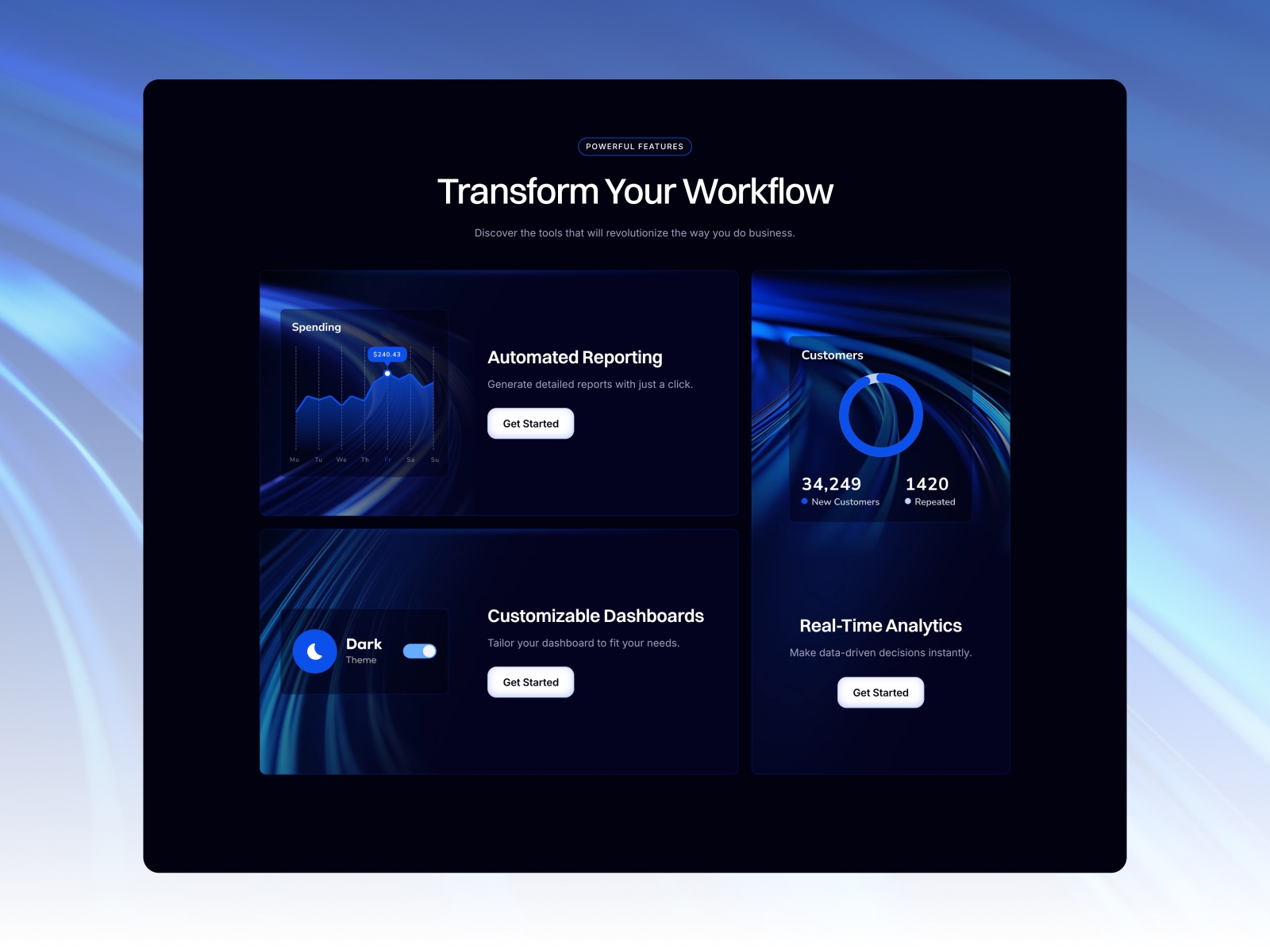Click the Dark theme moon icon

pyautogui.click(x=314, y=651)
